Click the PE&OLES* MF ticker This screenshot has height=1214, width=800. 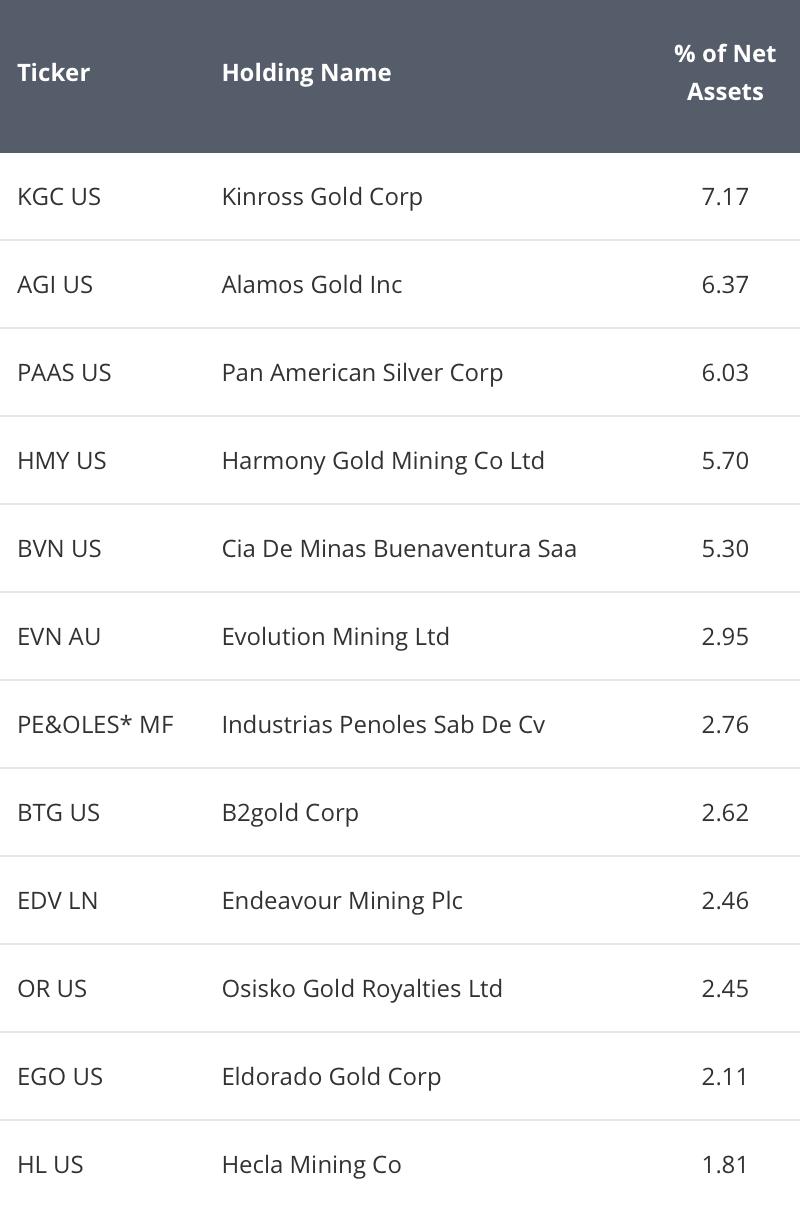(x=95, y=725)
